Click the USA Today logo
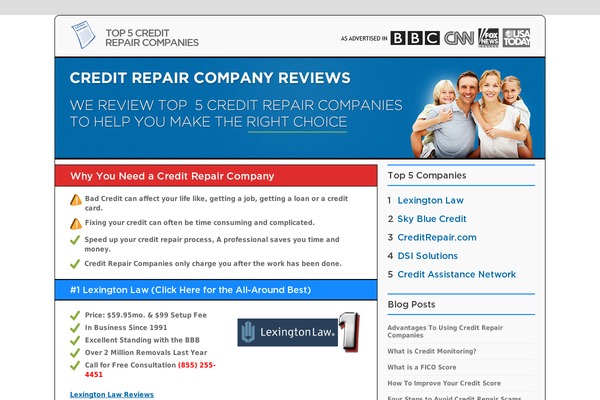Image resolution: width=600 pixels, height=400 pixels. click(516, 38)
